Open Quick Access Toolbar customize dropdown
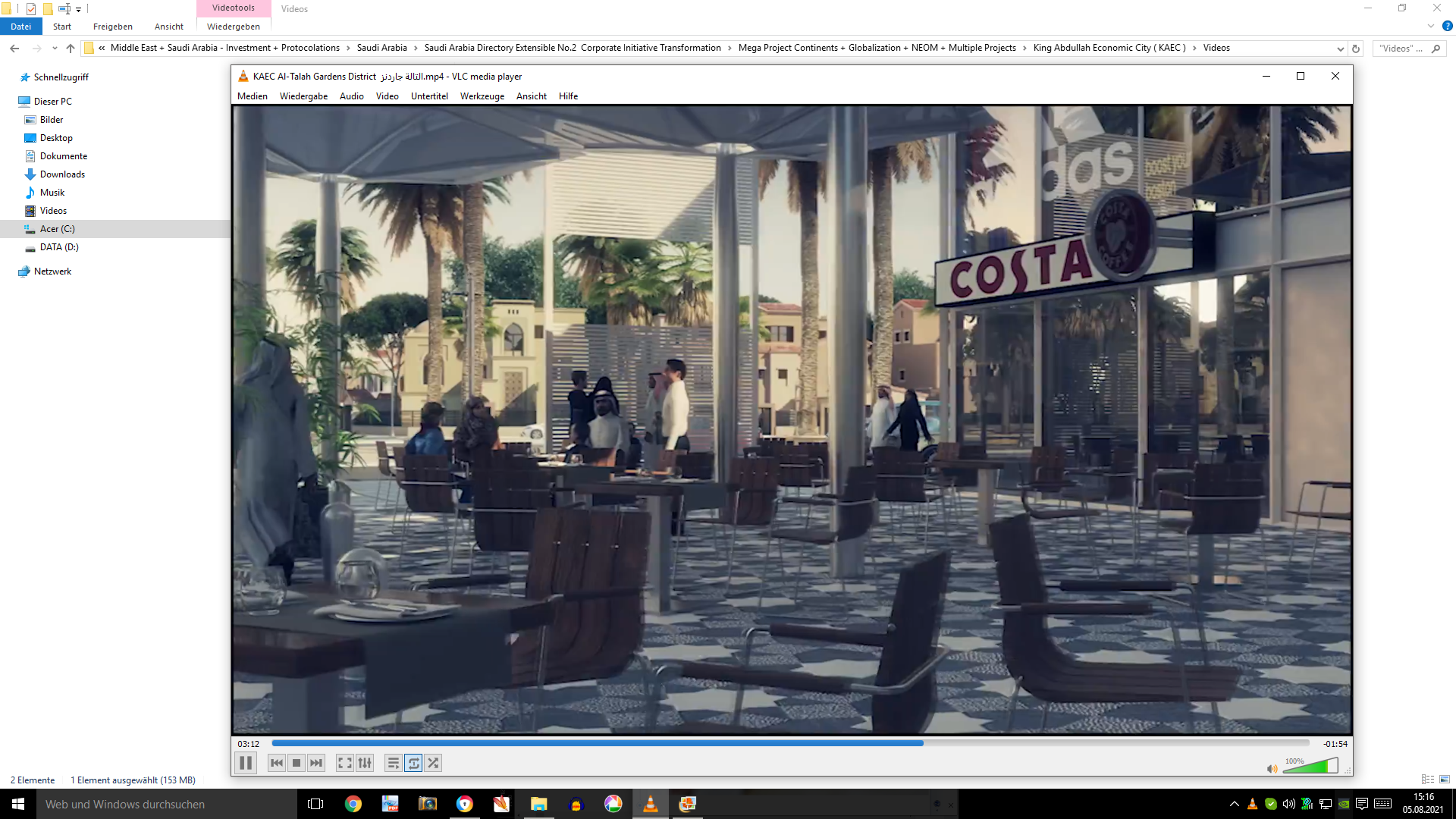The height and width of the screenshot is (819, 1456). [x=78, y=10]
